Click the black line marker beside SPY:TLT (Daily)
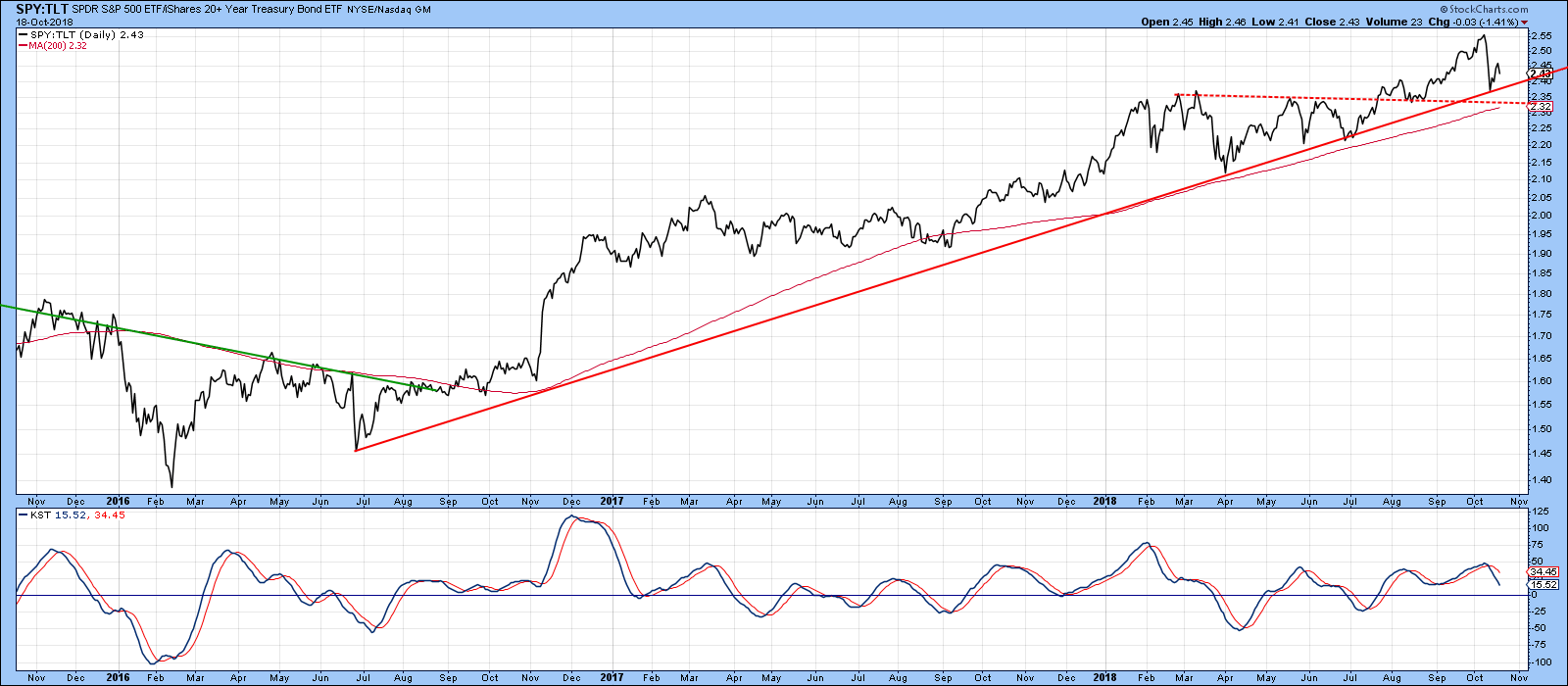Viewport: 1568px width, 686px height. pos(22,34)
